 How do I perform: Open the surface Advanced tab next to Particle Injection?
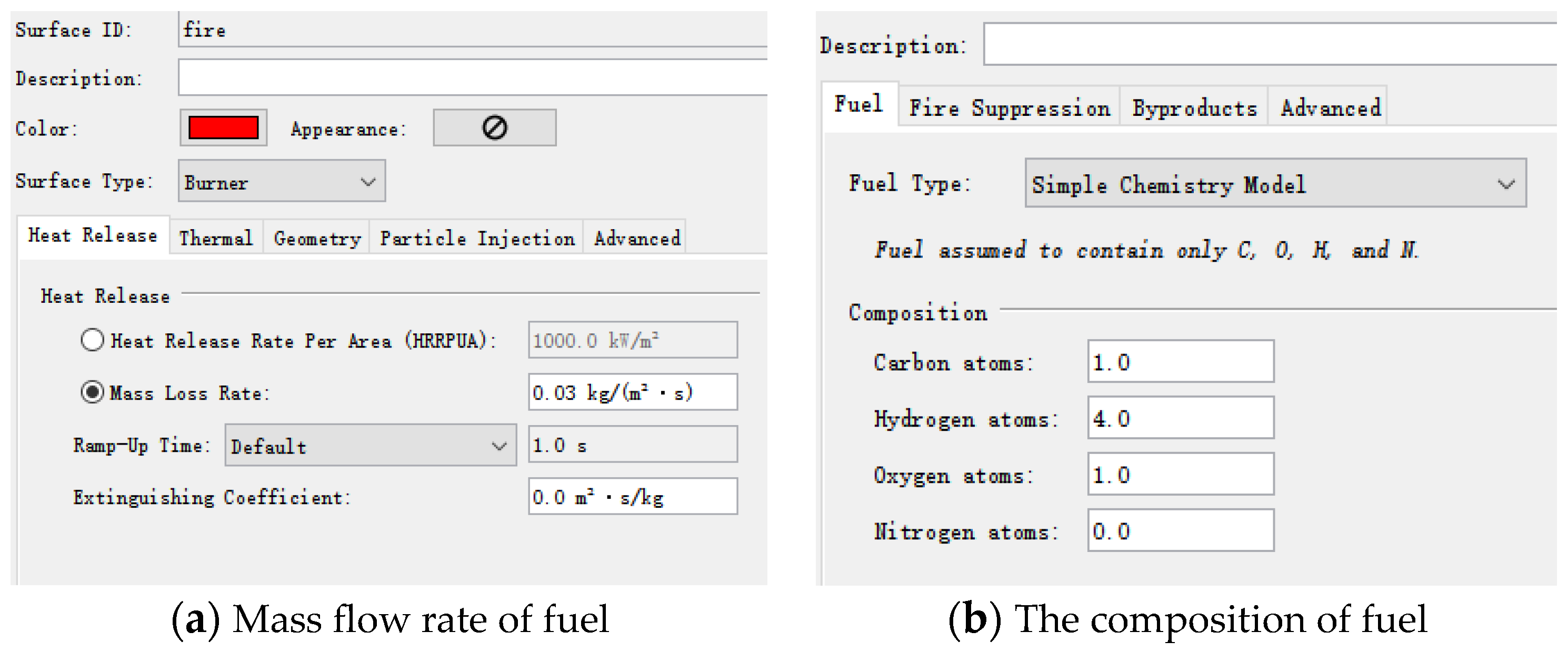click(637, 238)
